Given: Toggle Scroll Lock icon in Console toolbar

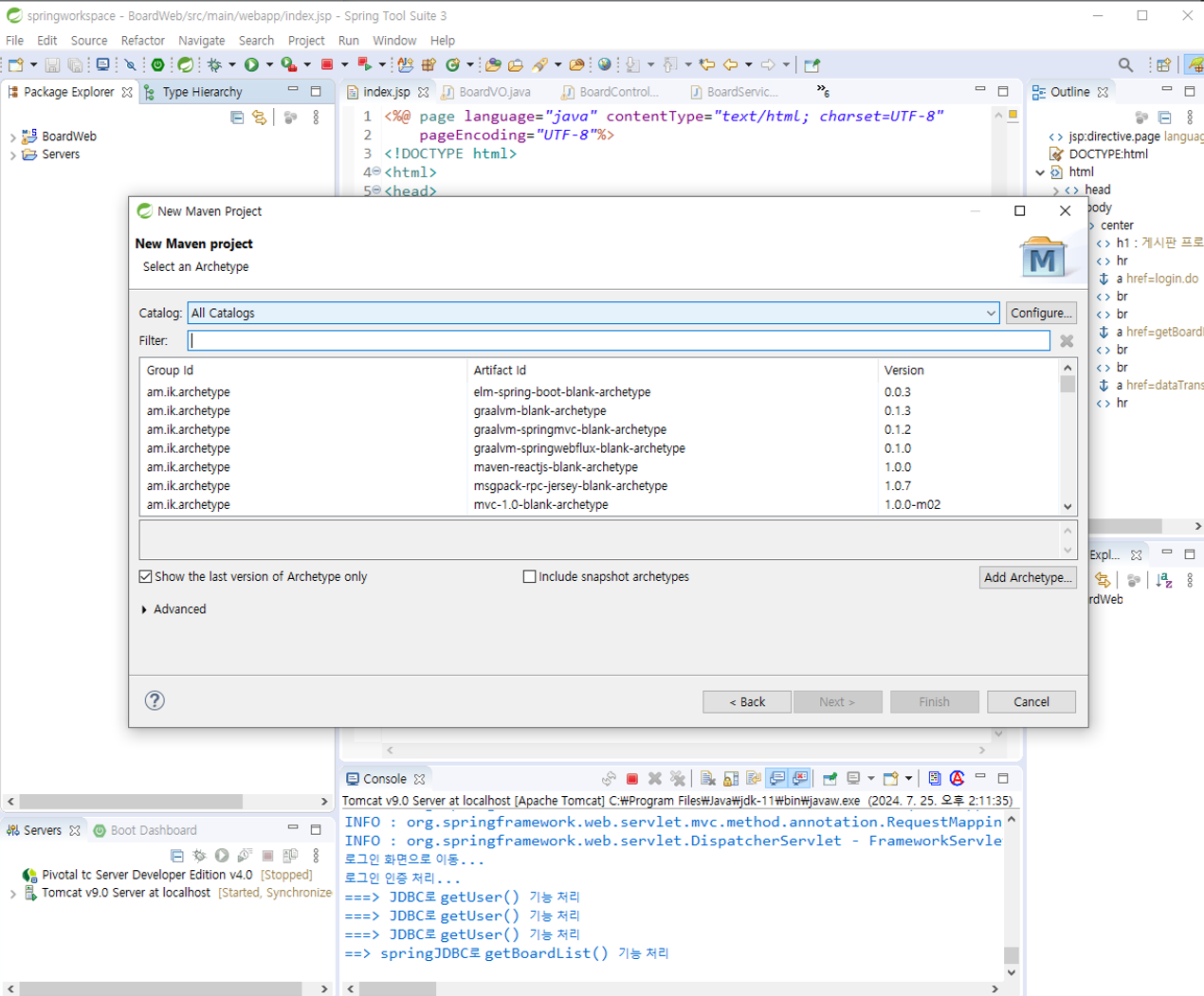Looking at the screenshot, I should click(x=731, y=779).
